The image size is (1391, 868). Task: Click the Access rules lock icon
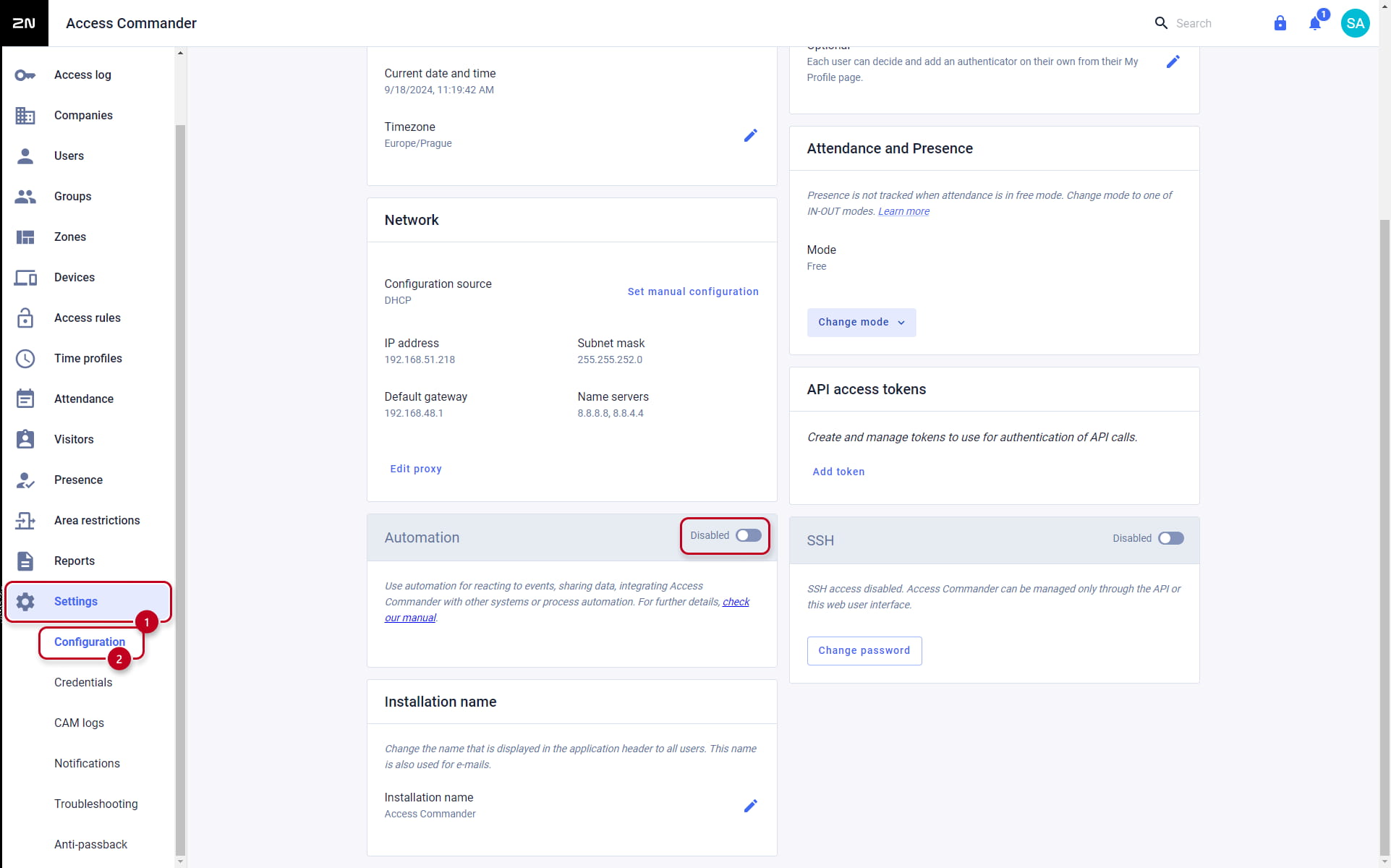click(25, 318)
